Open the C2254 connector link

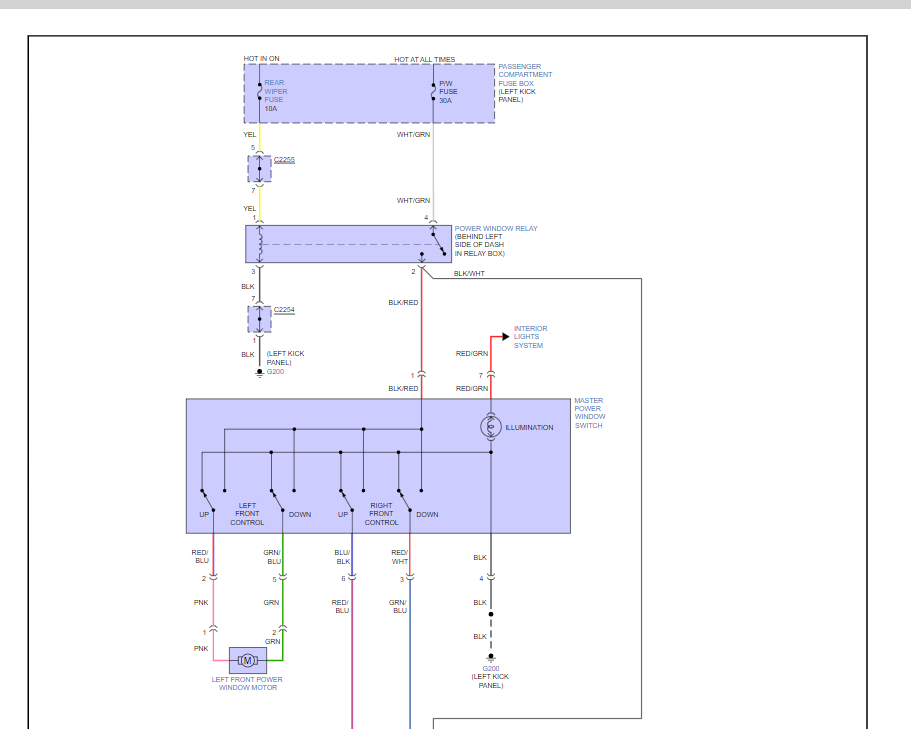tap(284, 310)
